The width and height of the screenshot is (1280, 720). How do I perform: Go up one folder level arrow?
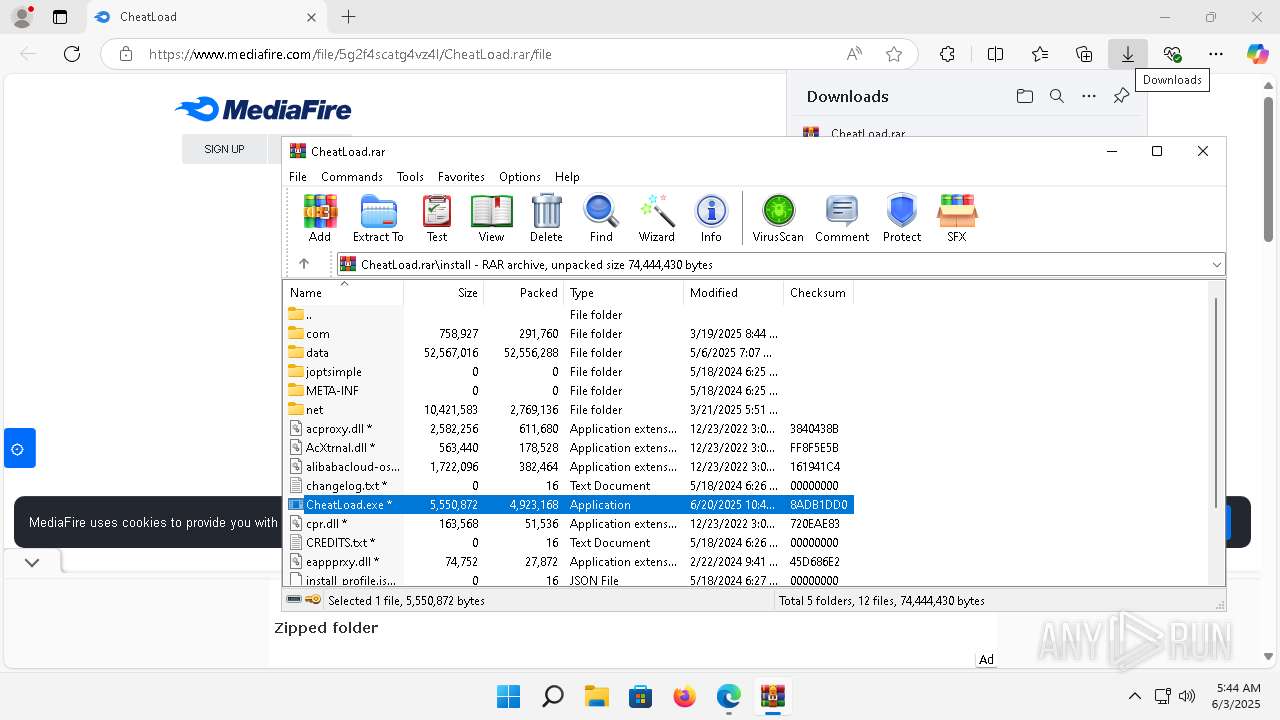point(304,264)
